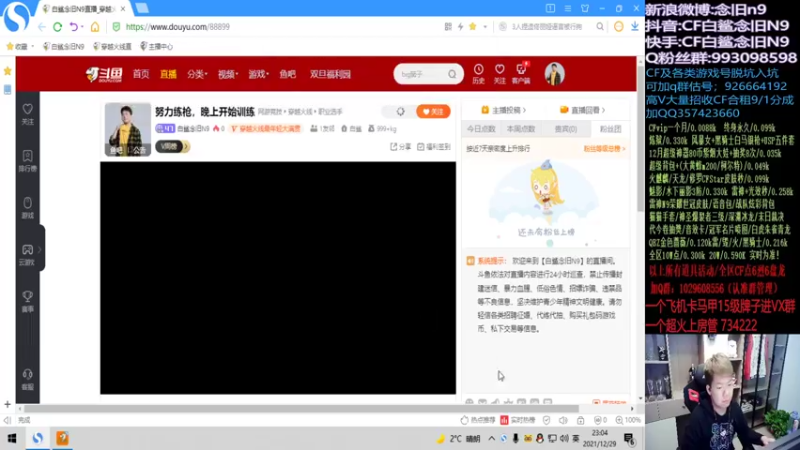
Task: Open 关注 in the left dark sidebar
Action: (x=28, y=114)
